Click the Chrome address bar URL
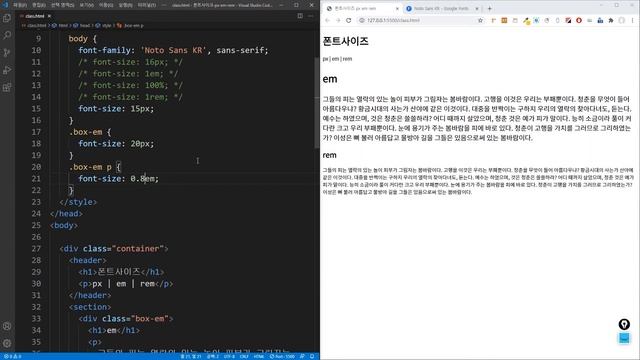 pyautogui.click(x=393, y=20)
